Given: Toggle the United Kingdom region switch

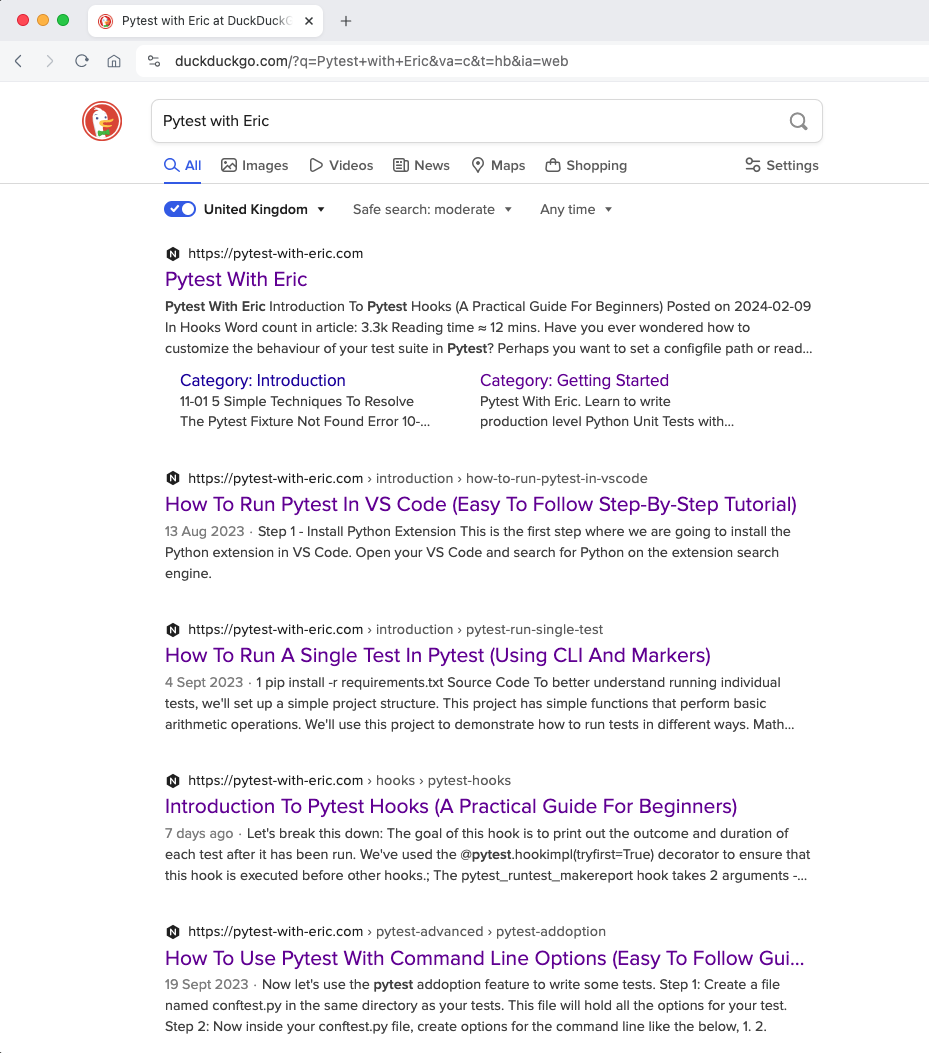Looking at the screenshot, I should click(x=180, y=209).
